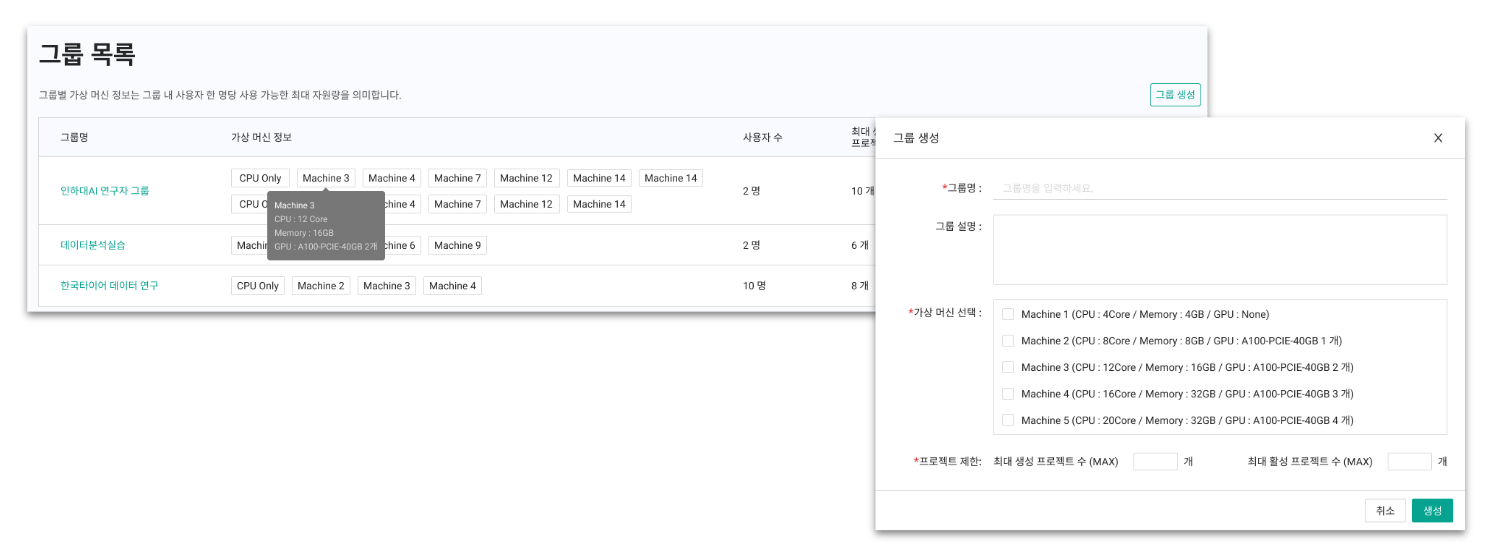This screenshot has width=1509, height=556.
Task: Enable the Machine 2 (8Core / 8GB) checkbox
Action: [x=1008, y=341]
